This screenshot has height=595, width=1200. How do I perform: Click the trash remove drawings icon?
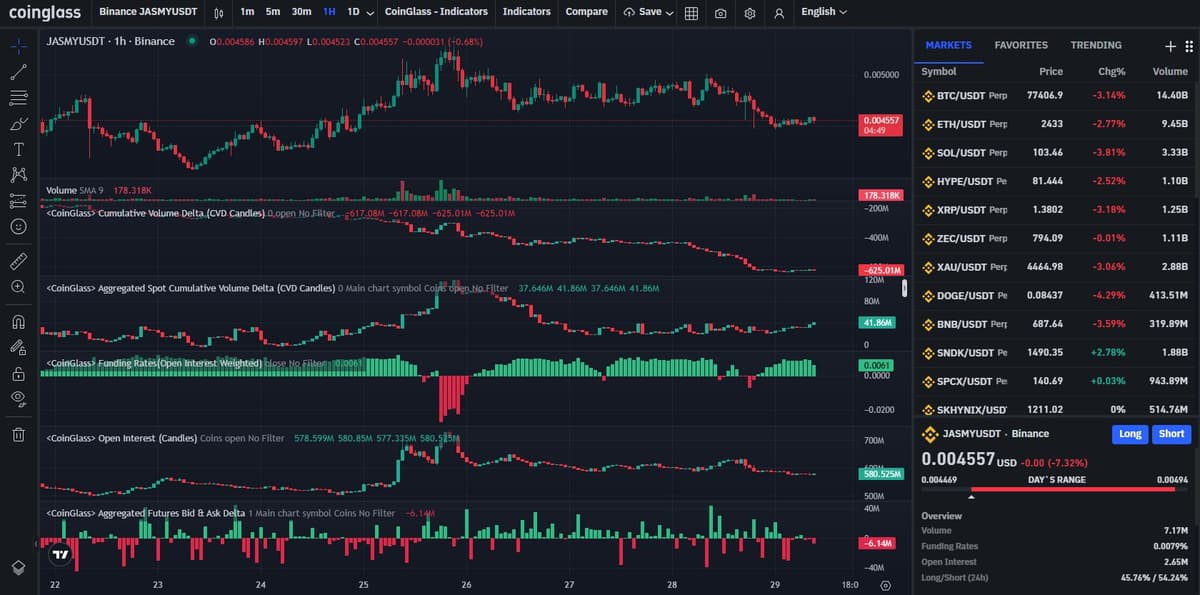tap(18, 434)
